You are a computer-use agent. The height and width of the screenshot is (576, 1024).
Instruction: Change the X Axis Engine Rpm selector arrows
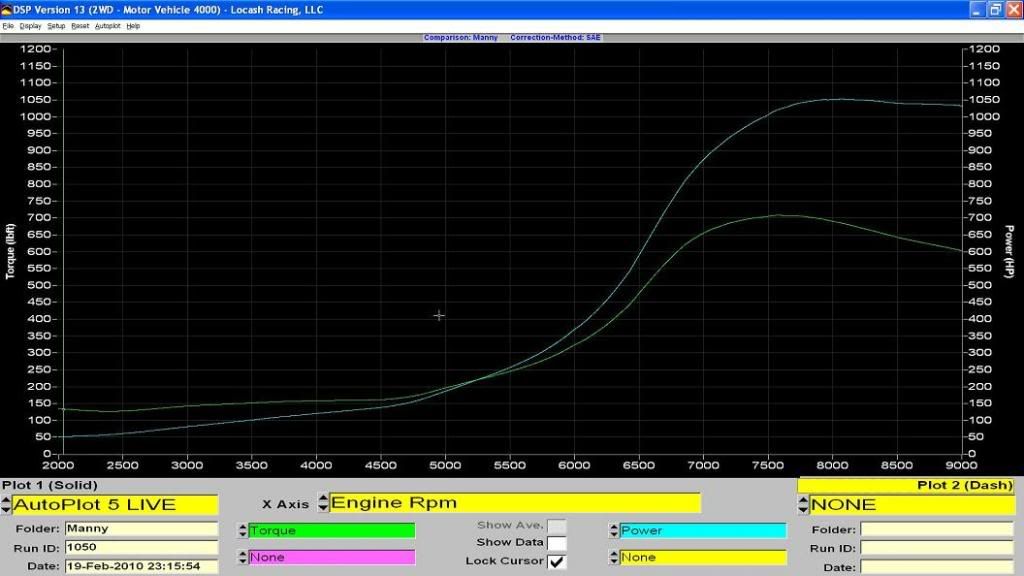tap(323, 502)
